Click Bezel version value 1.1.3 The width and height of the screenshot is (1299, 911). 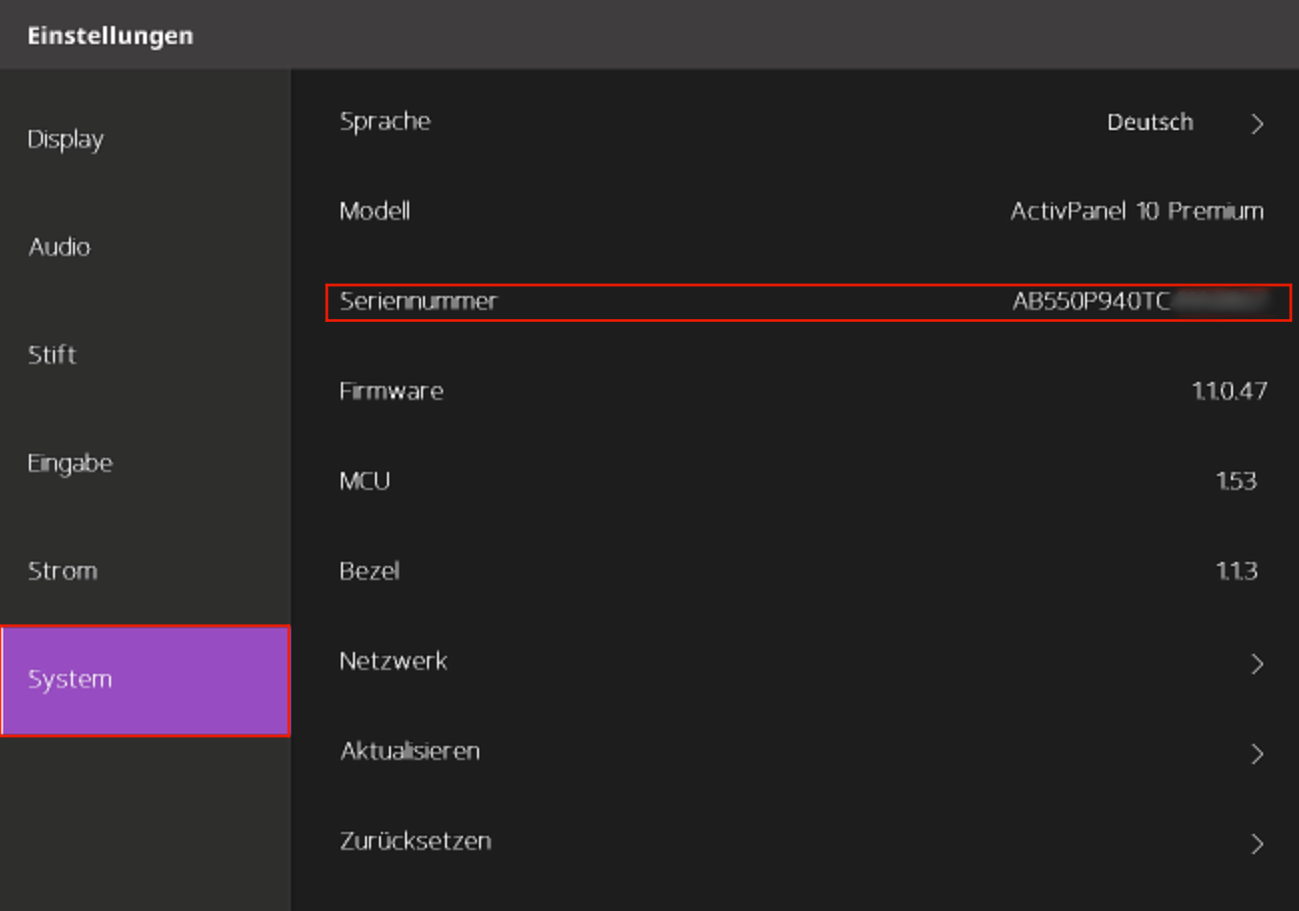click(1236, 571)
